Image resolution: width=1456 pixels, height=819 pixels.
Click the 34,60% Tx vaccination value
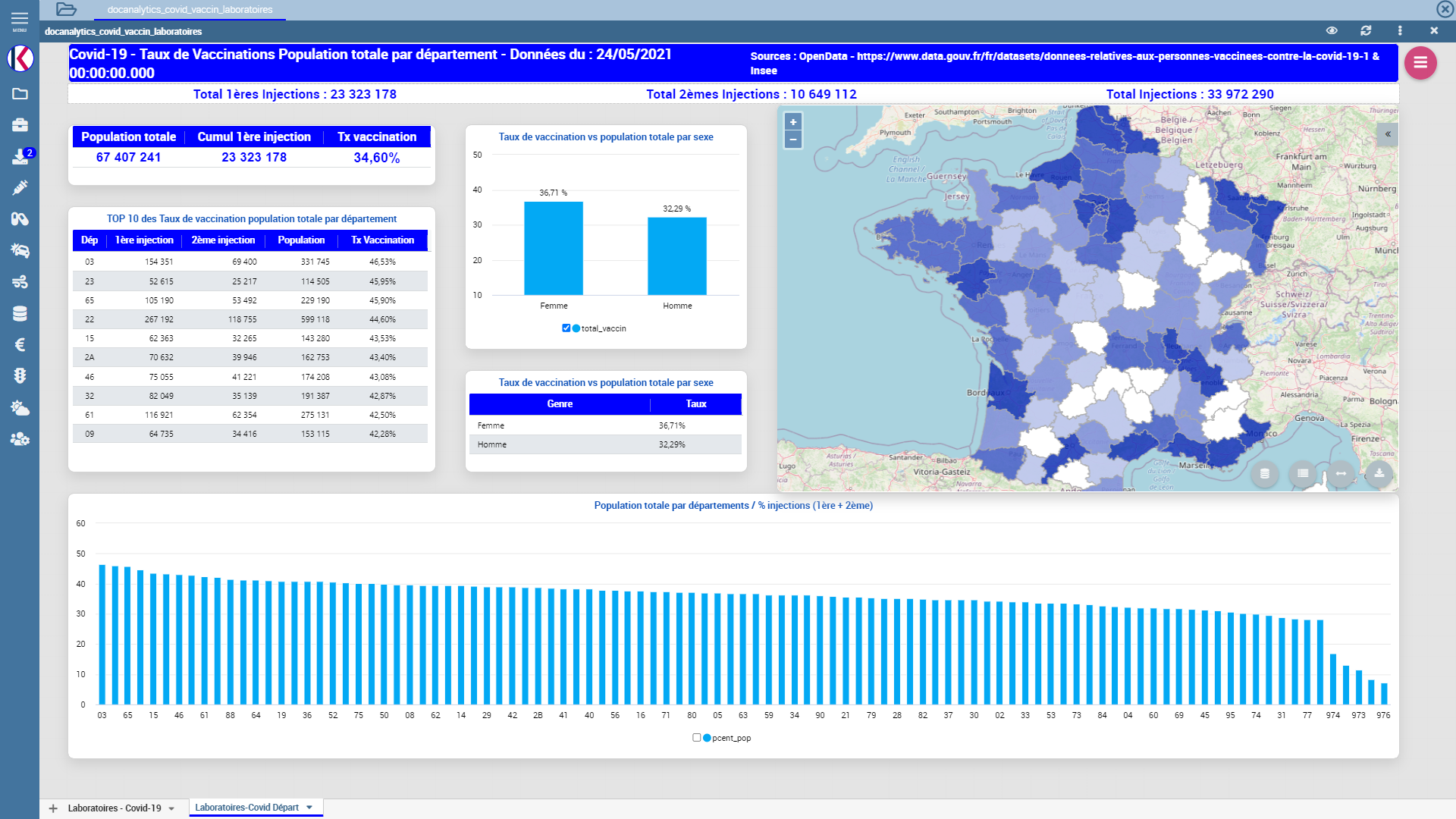click(x=377, y=158)
